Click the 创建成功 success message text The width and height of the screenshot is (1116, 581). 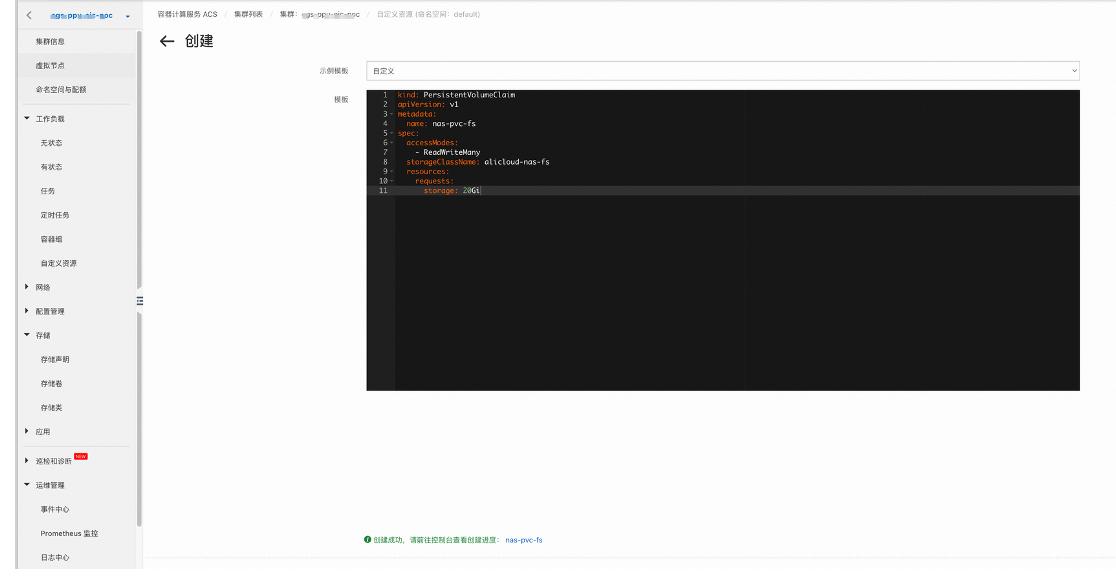click(437, 540)
